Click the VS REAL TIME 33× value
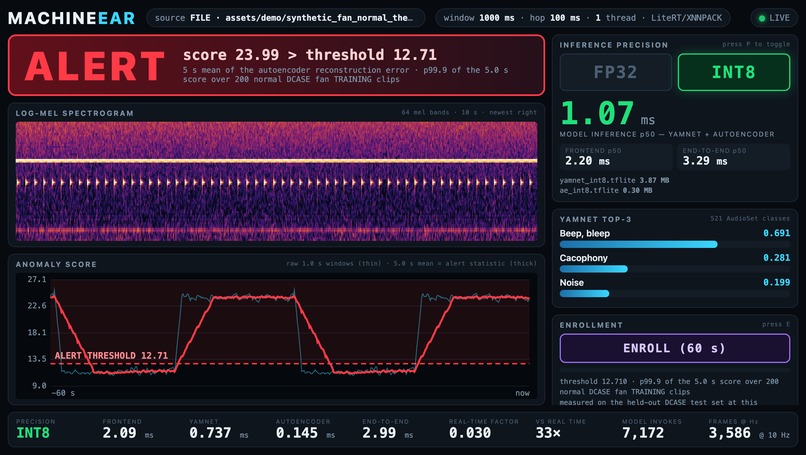This screenshot has height=455, width=806. click(x=548, y=433)
